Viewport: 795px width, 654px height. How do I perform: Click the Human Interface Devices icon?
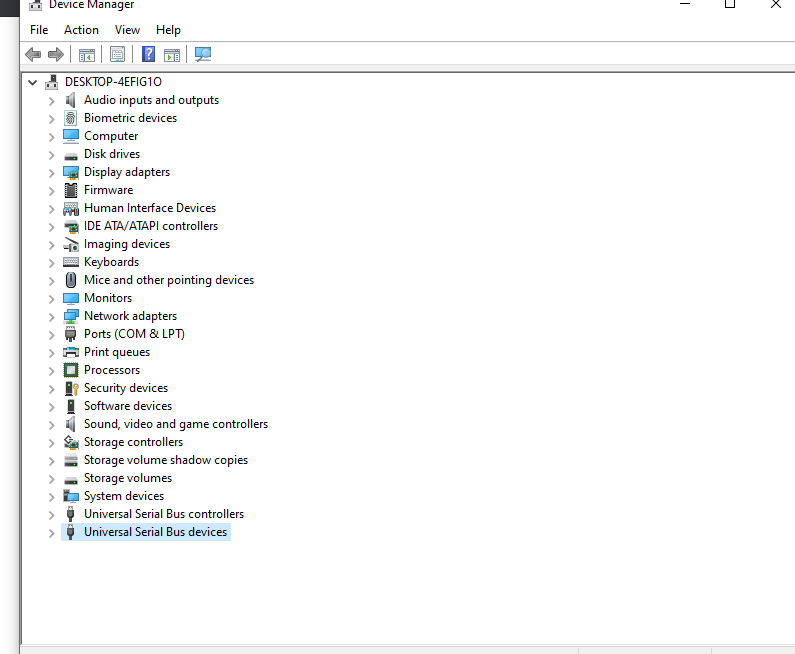tap(71, 208)
